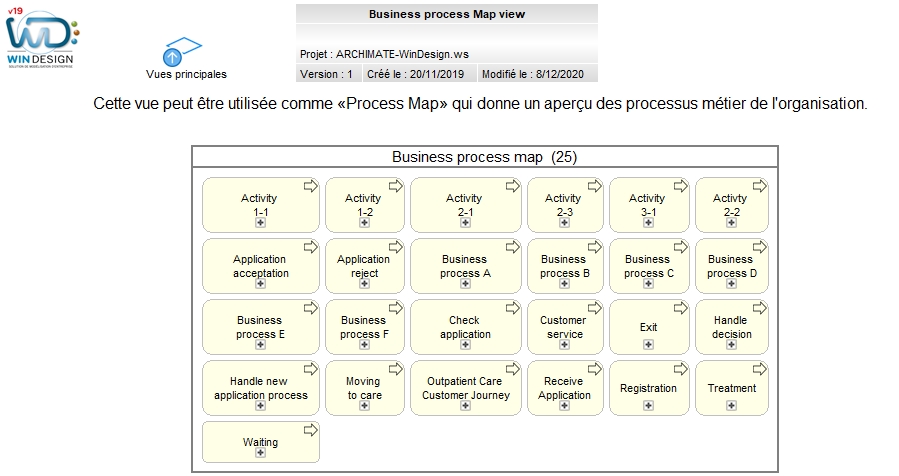Expand Check application using plus sign
Image resolution: width=899 pixels, height=476 pixels.
[x=466, y=345]
